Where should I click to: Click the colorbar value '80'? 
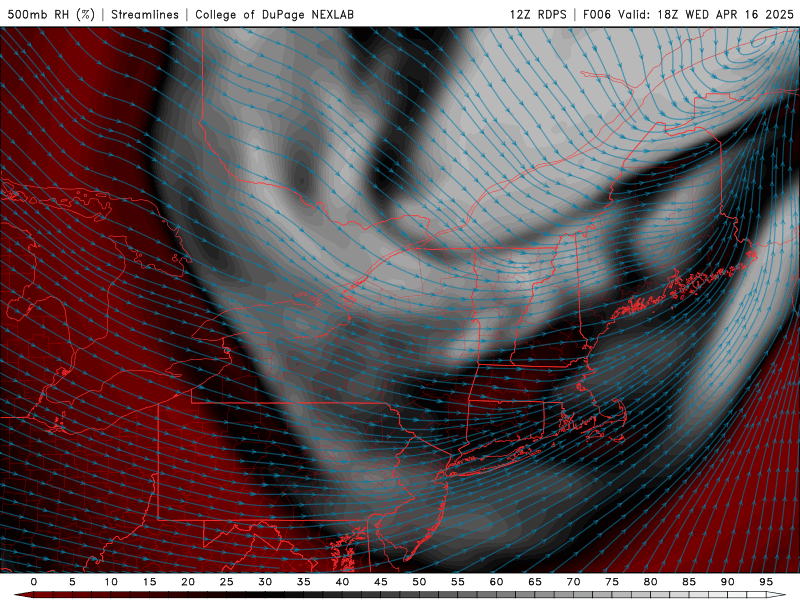650,582
